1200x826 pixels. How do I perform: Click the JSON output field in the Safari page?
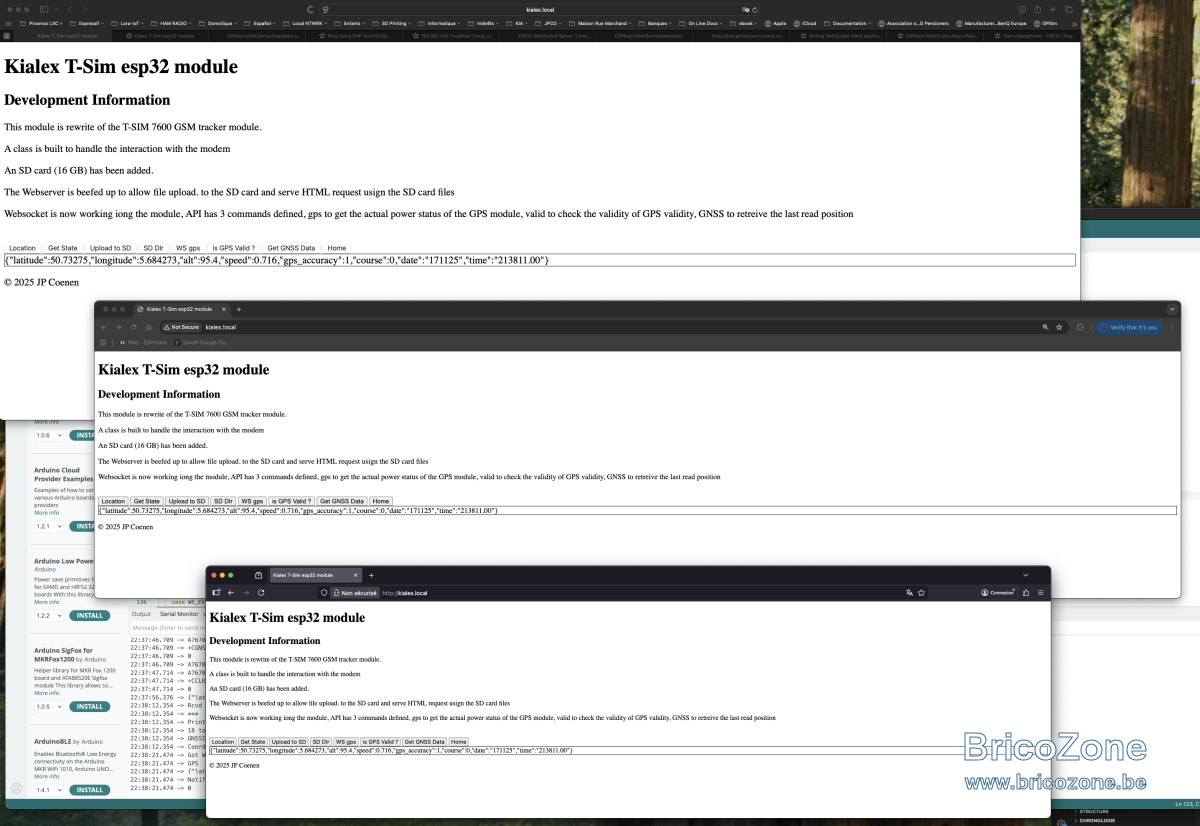tap(540, 260)
